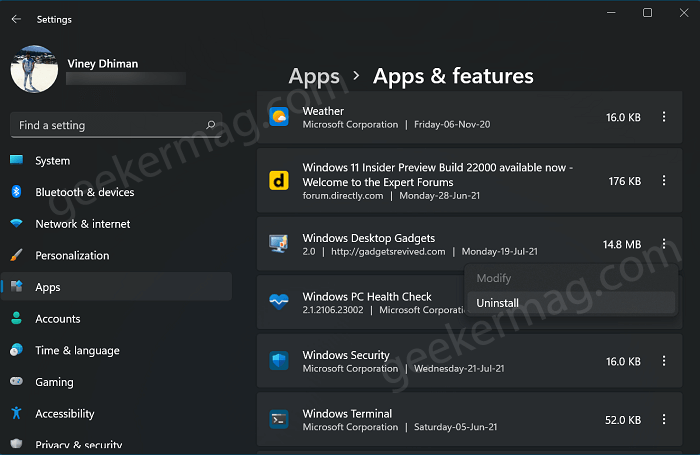This screenshot has height=455, width=700.
Task: Click forum.directly.com publisher text
Action: click(343, 196)
